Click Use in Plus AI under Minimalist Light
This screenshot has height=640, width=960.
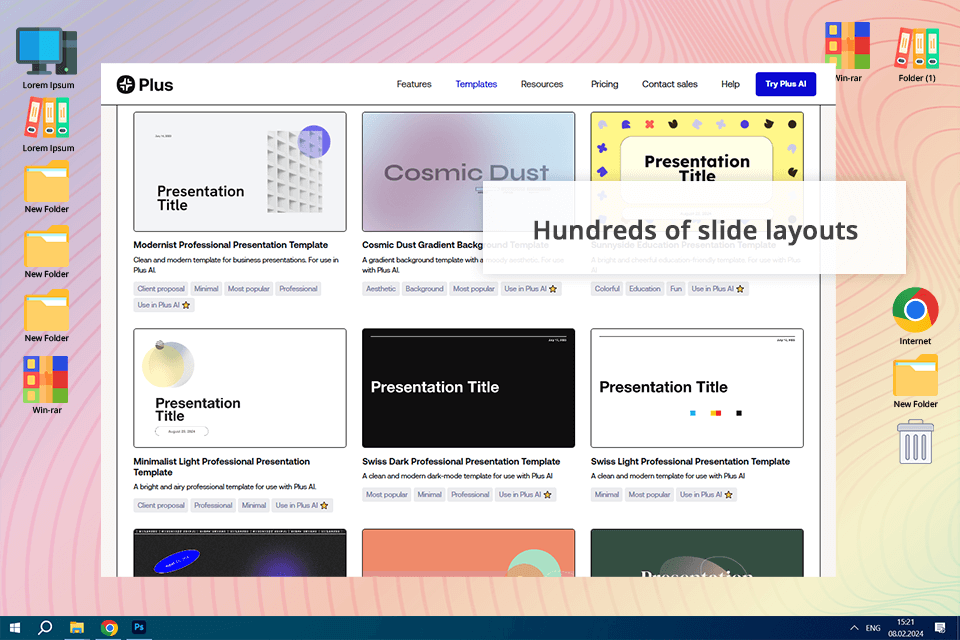click(302, 505)
